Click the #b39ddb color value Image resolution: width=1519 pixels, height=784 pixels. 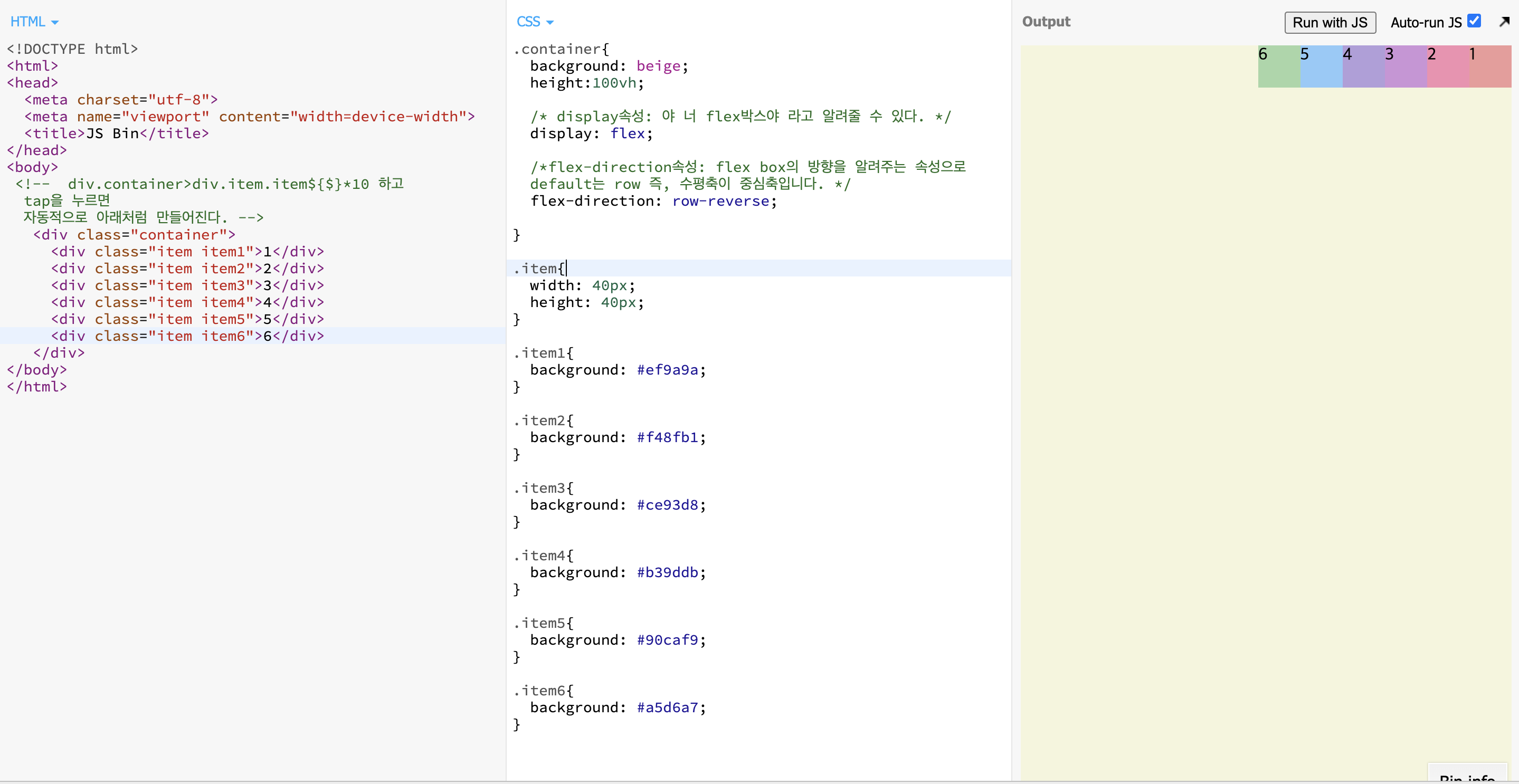coord(667,572)
